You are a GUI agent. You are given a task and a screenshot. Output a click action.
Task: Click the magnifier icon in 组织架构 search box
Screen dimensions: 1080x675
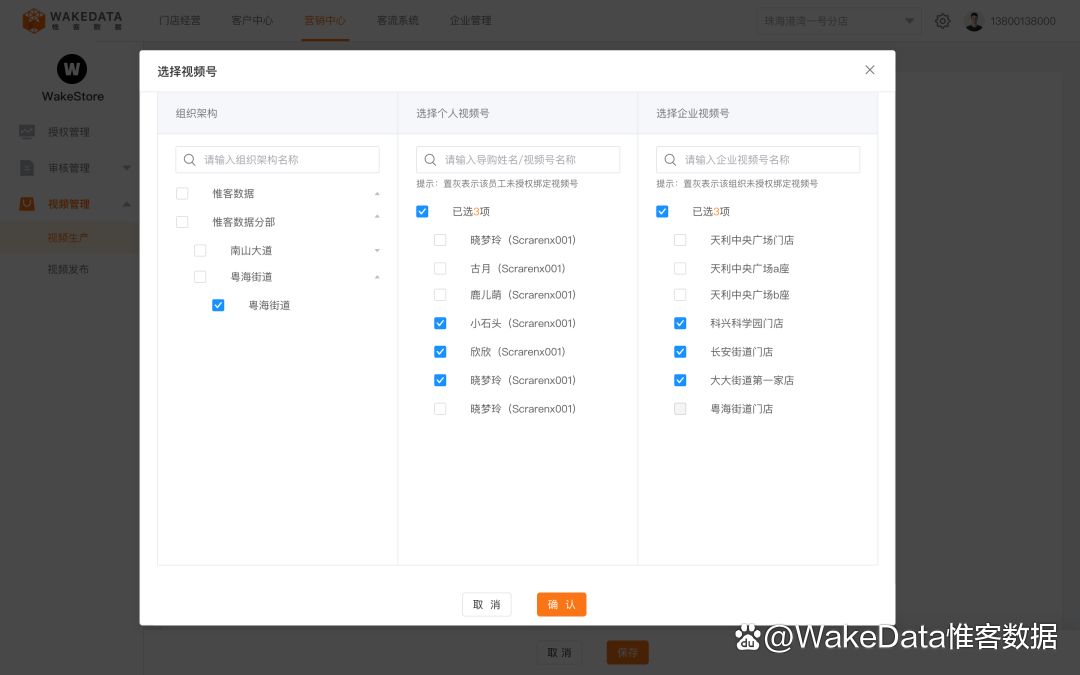[x=190, y=159]
